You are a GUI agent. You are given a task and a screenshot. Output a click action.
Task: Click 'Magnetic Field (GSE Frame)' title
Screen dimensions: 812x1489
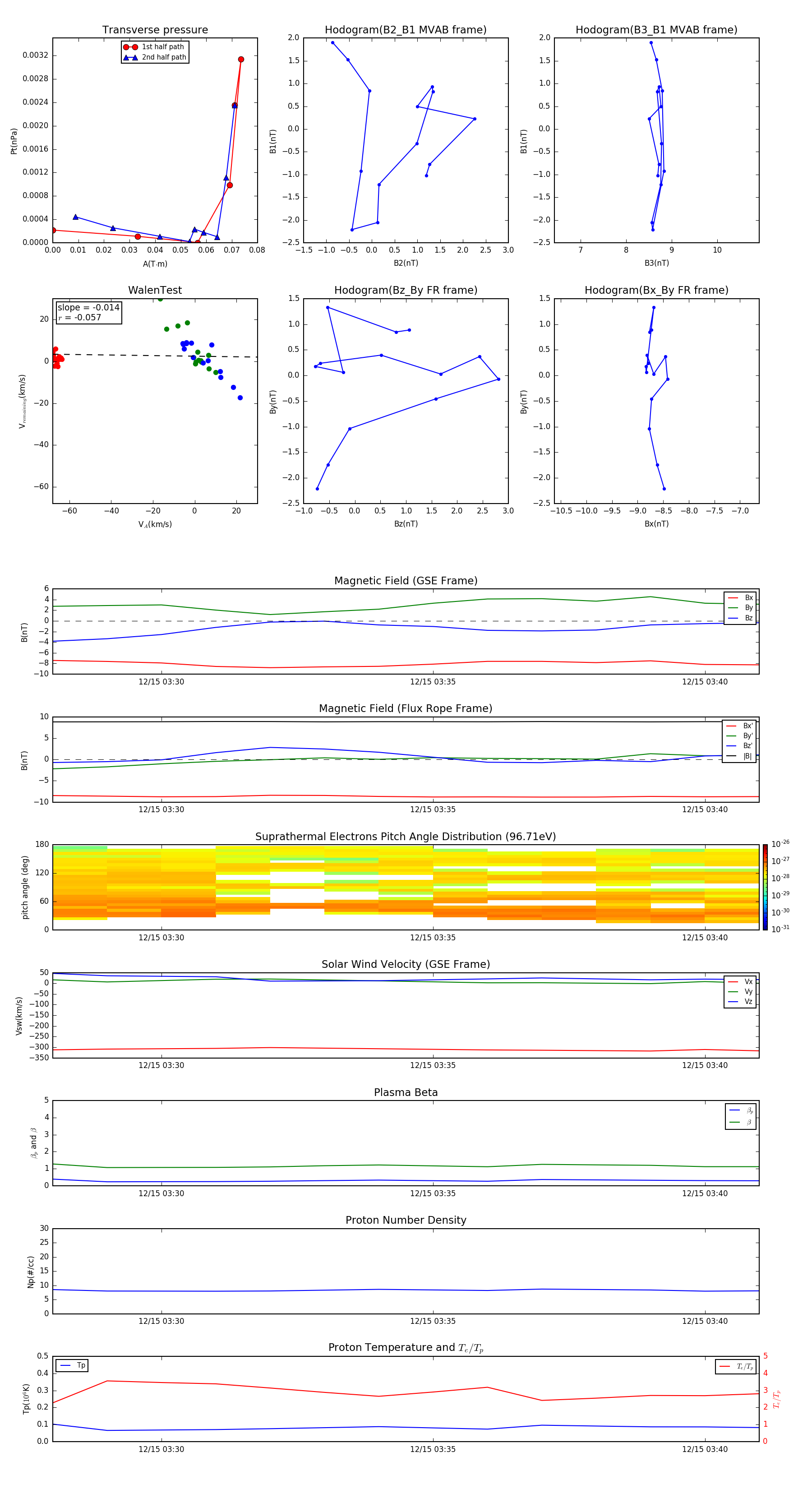[406, 581]
